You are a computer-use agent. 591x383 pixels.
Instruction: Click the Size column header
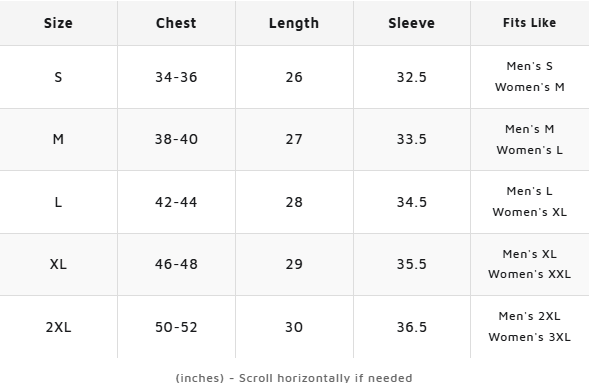58,23
